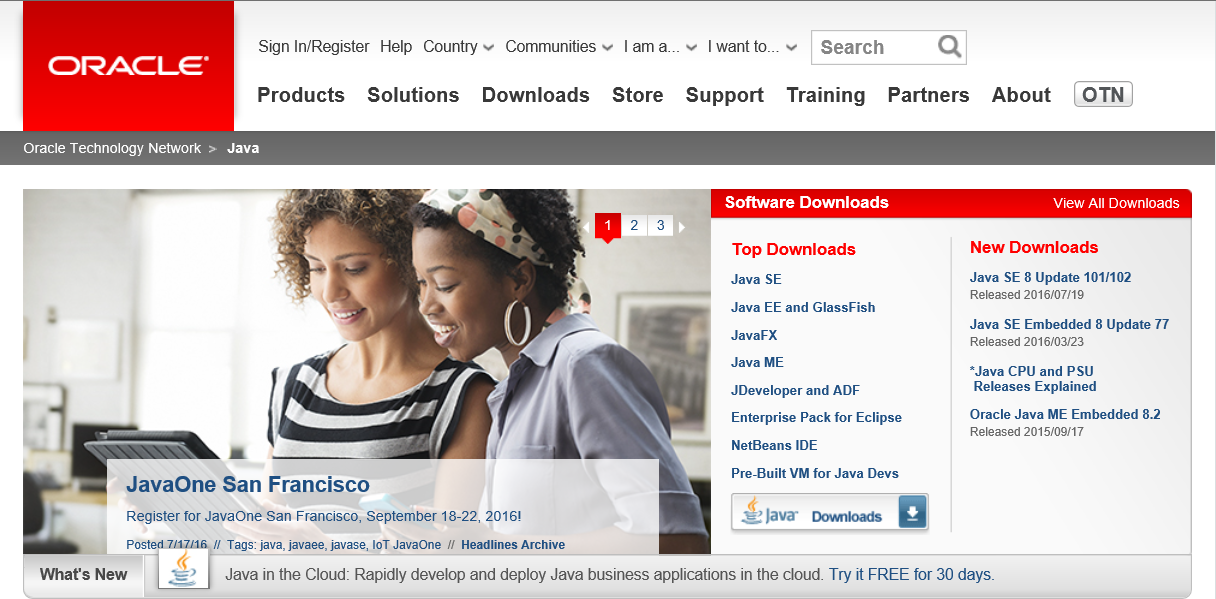Go to previous slide with left arrow
1216x599 pixels.
point(587,227)
